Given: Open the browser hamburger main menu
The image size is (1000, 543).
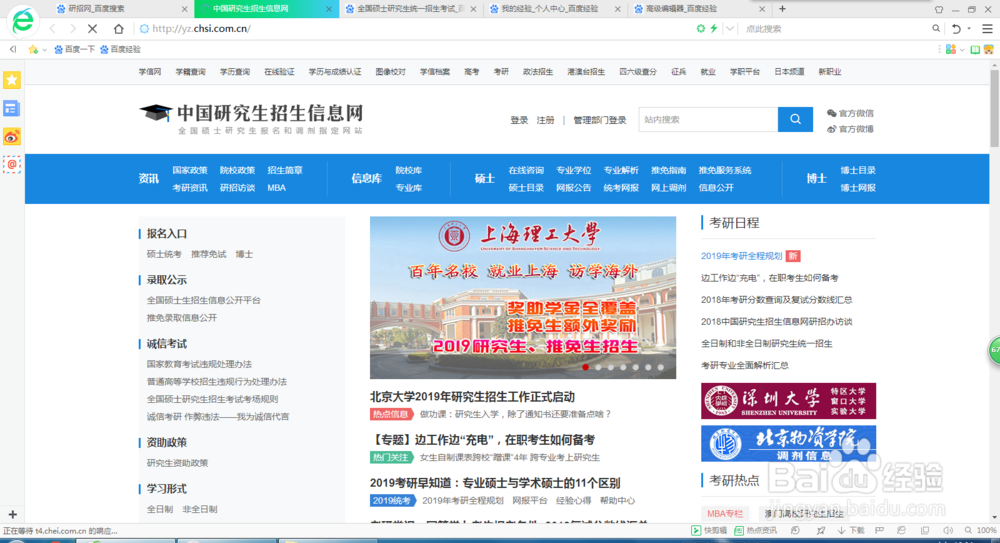Looking at the screenshot, I should pyautogui.click(x=987, y=29).
